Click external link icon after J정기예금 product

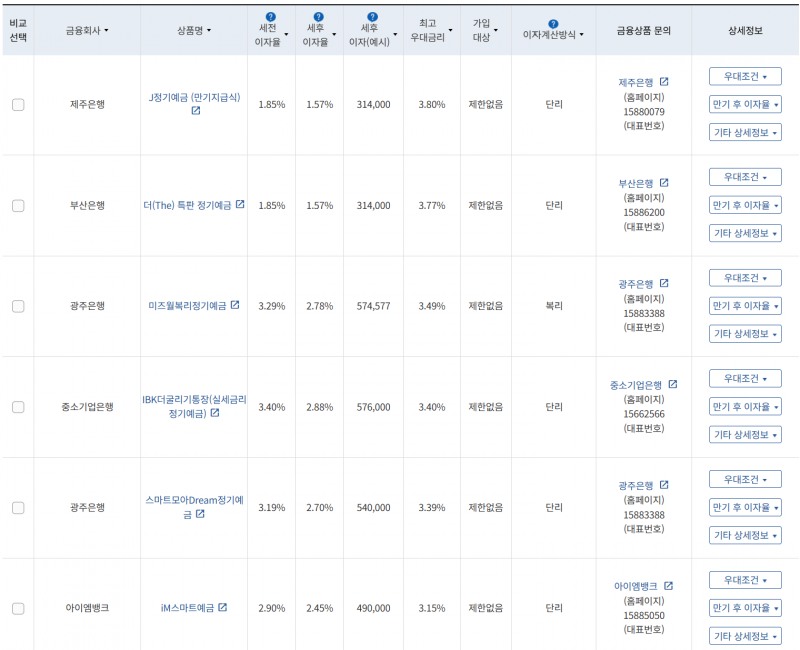click(196, 110)
